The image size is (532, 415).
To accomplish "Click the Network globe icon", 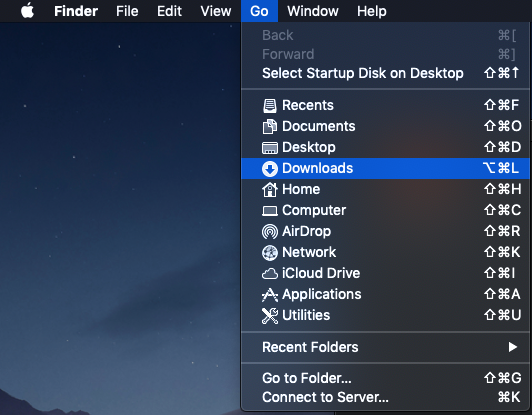I will point(270,253).
